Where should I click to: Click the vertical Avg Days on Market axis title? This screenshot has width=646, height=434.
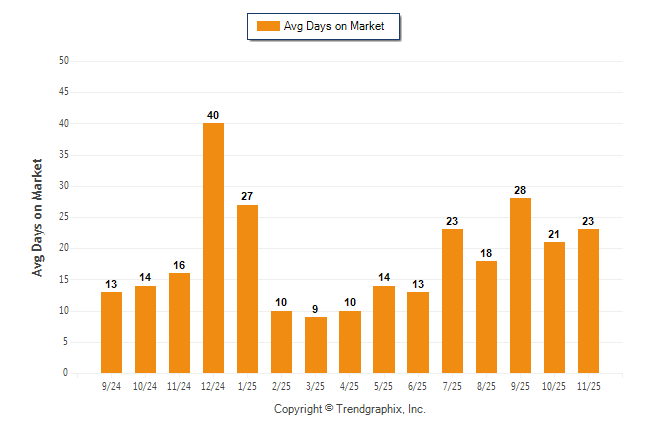[39, 217]
